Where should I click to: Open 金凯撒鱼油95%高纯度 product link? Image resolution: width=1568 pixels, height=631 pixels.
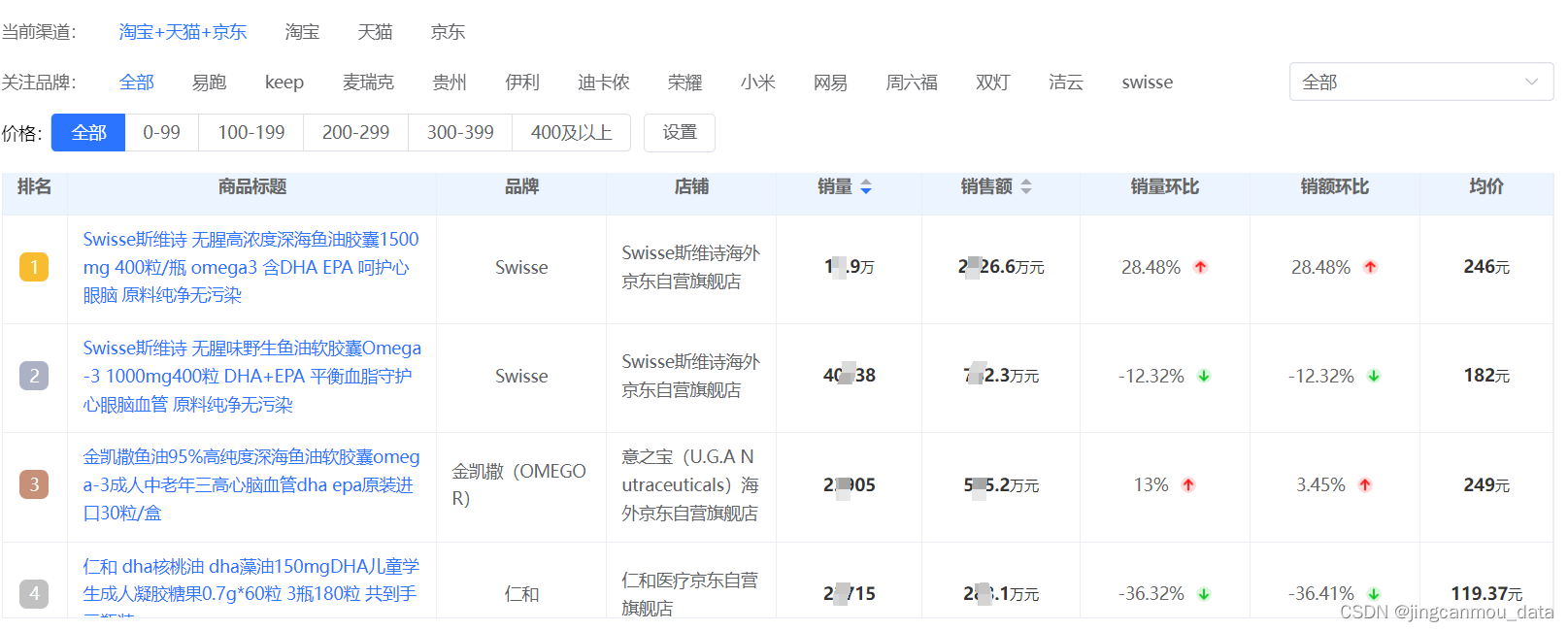[251, 484]
